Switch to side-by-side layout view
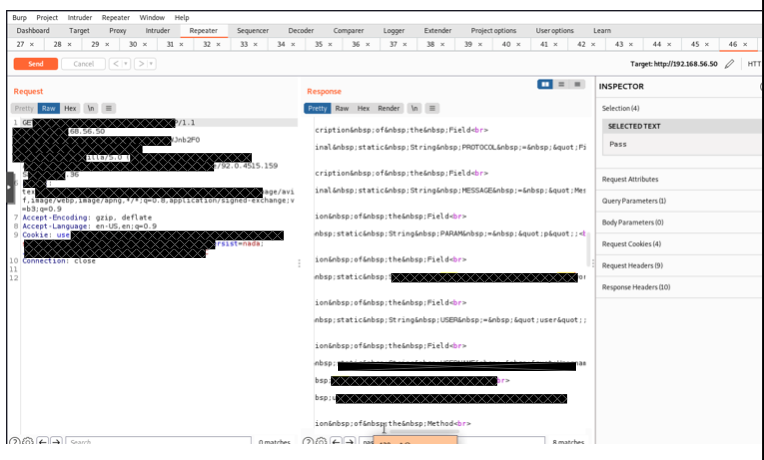Image resolution: width=764 pixels, height=460 pixels. point(545,84)
